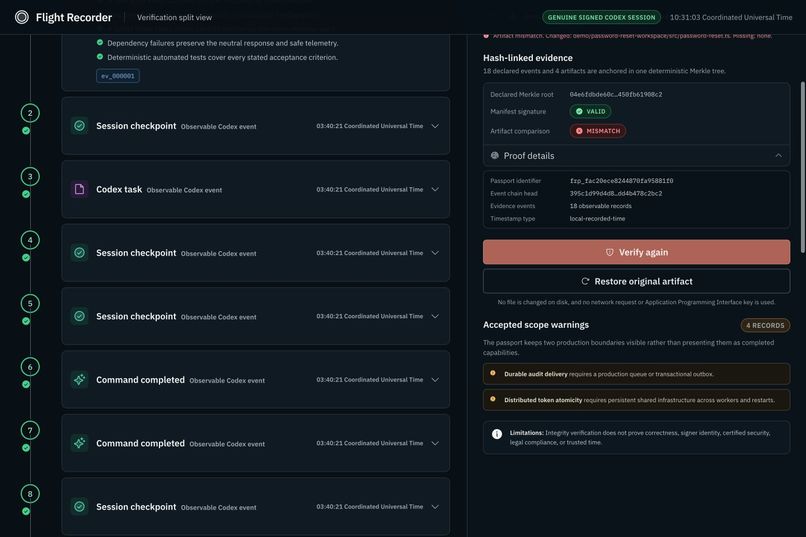Click the ev_000001 event tag
Viewport: 806px width, 537px height.
click(x=118, y=76)
